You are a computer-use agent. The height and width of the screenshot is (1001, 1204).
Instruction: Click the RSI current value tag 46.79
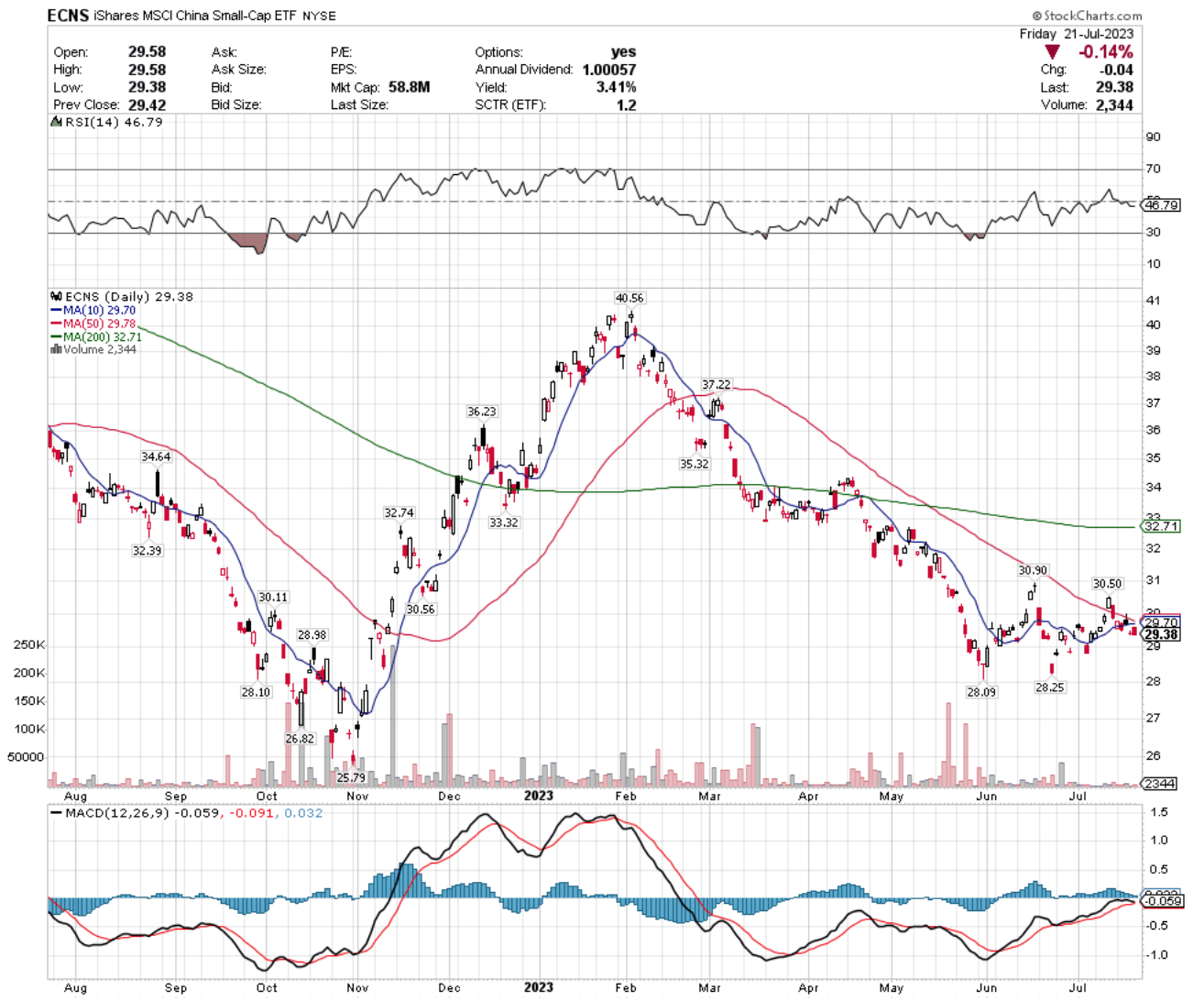click(x=1161, y=205)
